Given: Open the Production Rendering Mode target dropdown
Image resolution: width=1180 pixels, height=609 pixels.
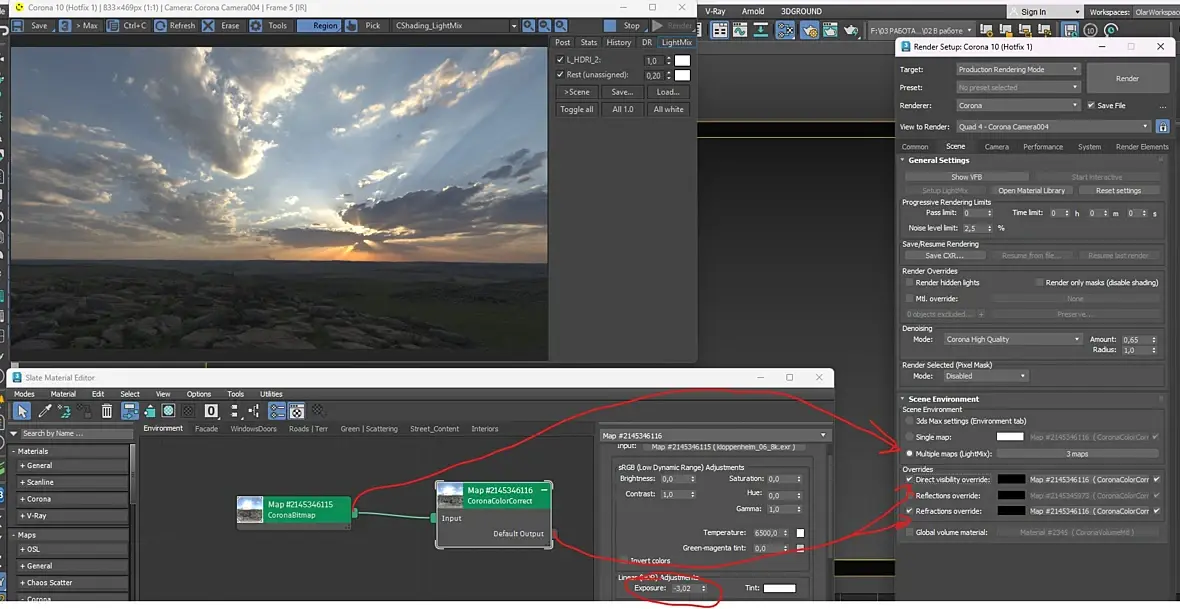Looking at the screenshot, I should [1018, 70].
